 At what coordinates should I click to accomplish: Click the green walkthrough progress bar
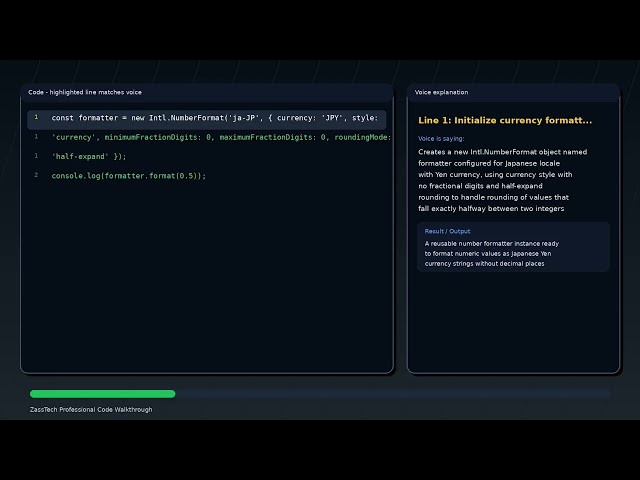tap(102, 394)
